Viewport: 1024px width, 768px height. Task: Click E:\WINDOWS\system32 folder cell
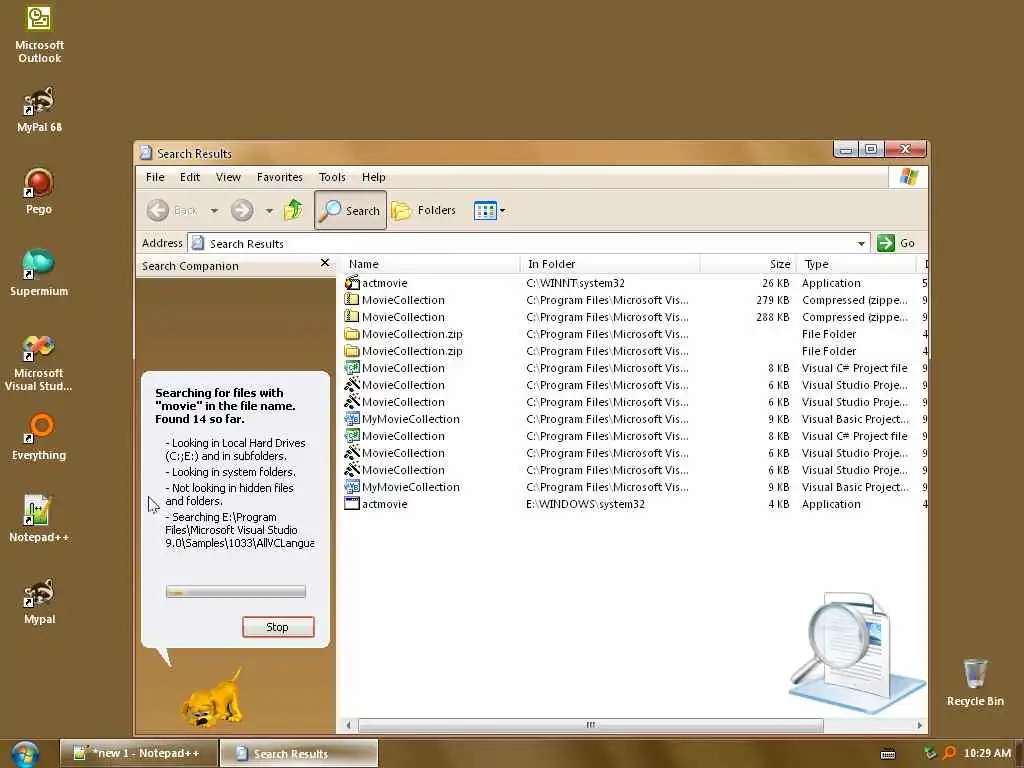point(585,504)
